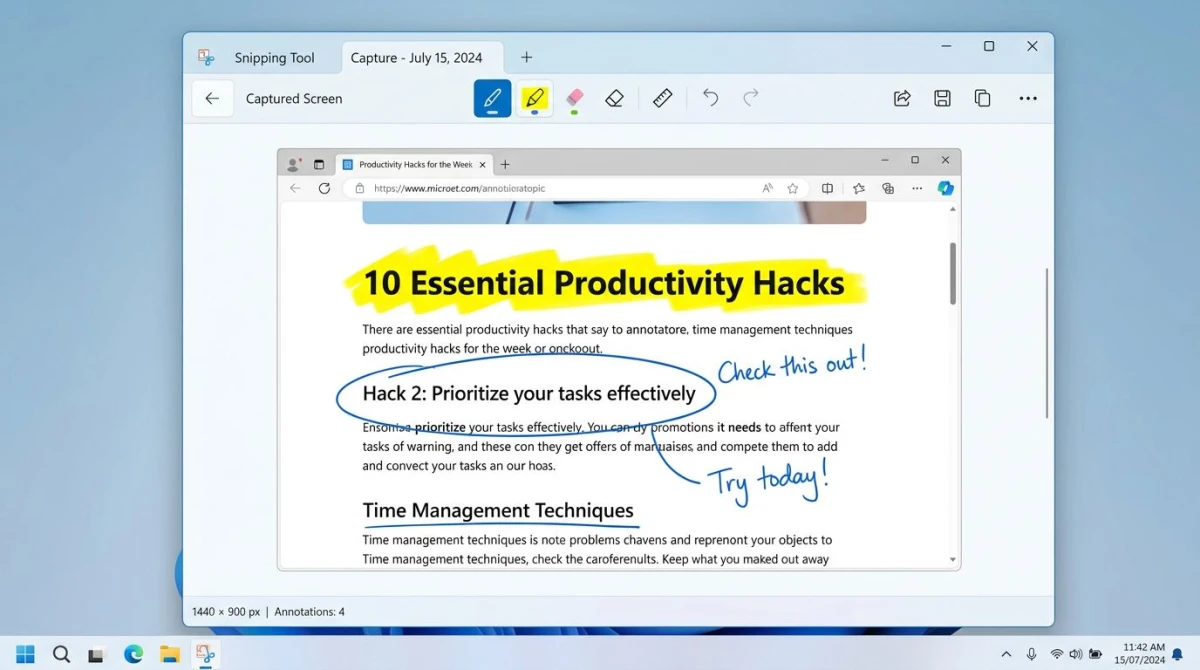Viewport: 1200px width, 670px height.
Task: Click the new tab plus in the captured browser
Action: pos(505,164)
